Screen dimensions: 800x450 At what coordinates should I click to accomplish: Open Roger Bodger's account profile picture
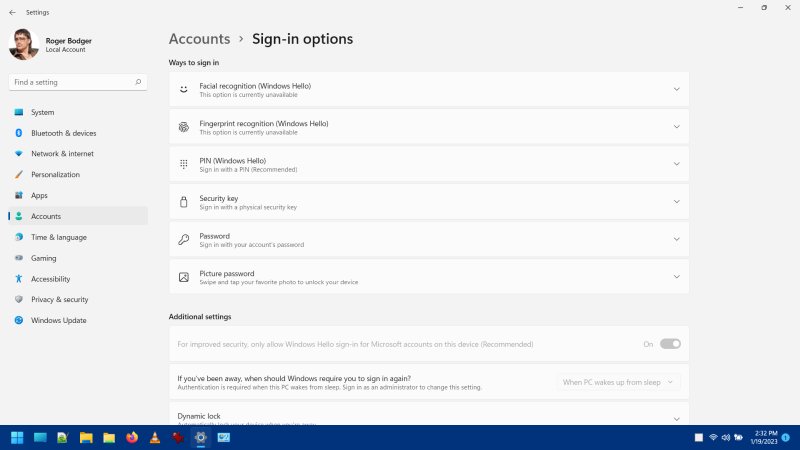click(x=23, y=44)
